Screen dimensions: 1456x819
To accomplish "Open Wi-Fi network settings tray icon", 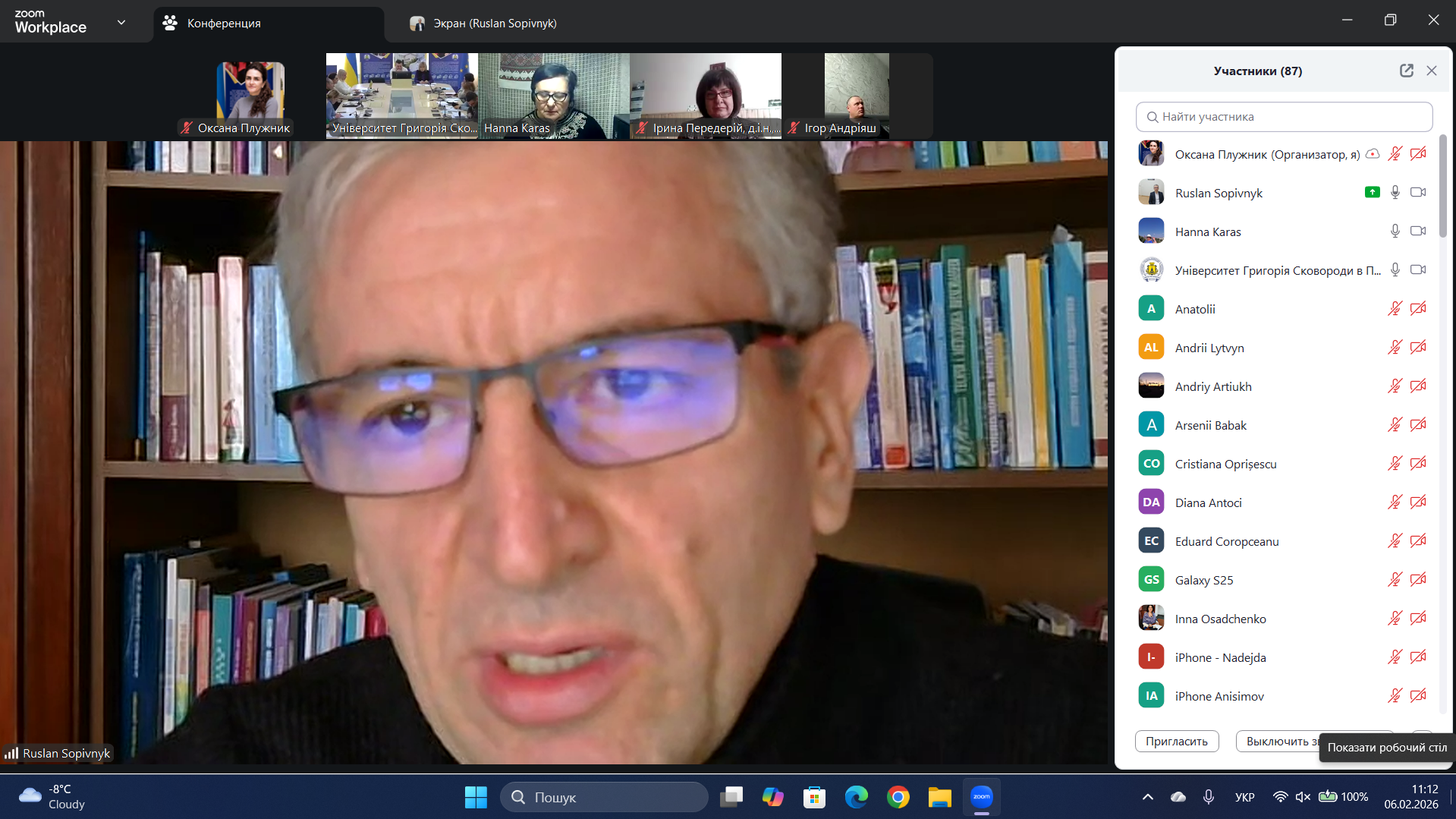I will (x=1281, y=797).
